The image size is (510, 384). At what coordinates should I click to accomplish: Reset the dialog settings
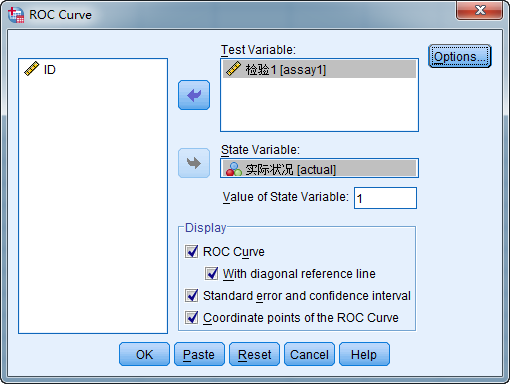tap(254, 354)
